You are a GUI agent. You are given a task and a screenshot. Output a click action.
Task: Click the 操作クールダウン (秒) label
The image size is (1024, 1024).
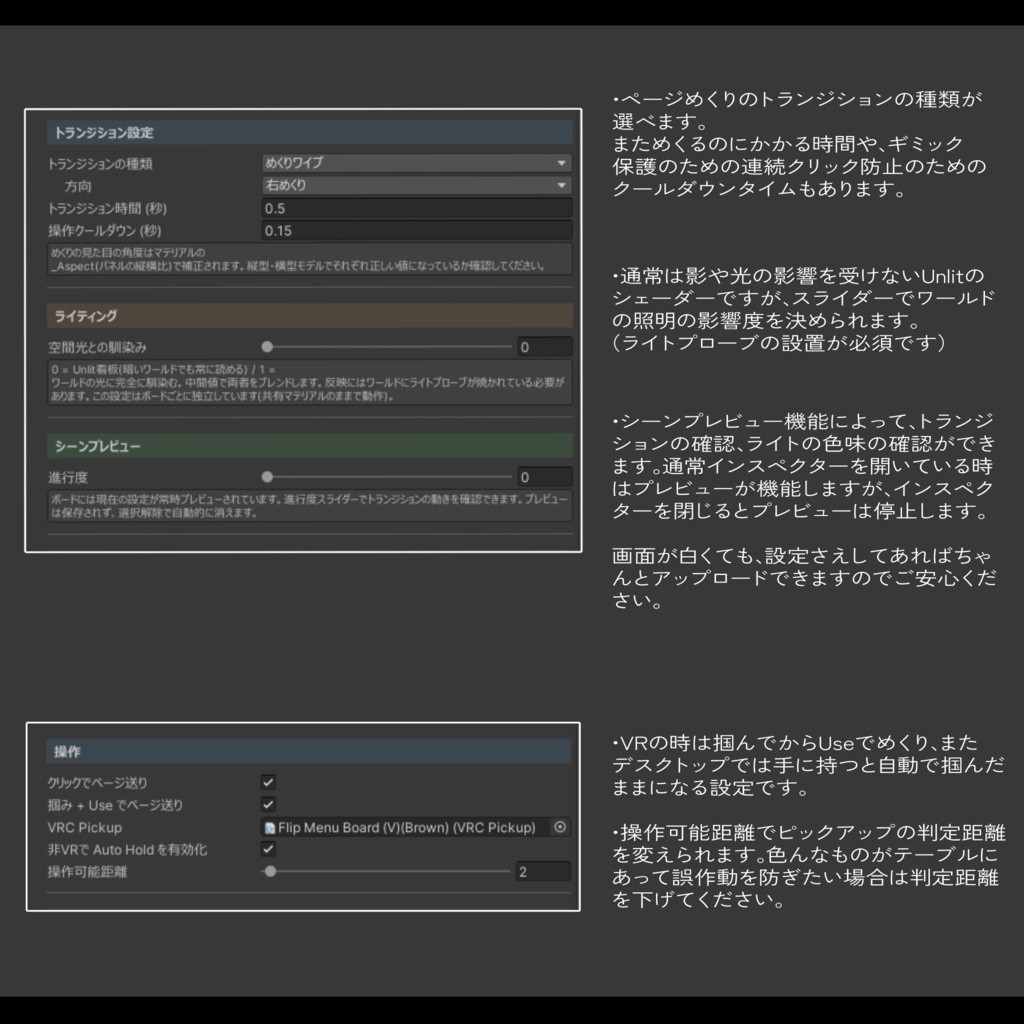pyautogui.click(x=104, y=231)
